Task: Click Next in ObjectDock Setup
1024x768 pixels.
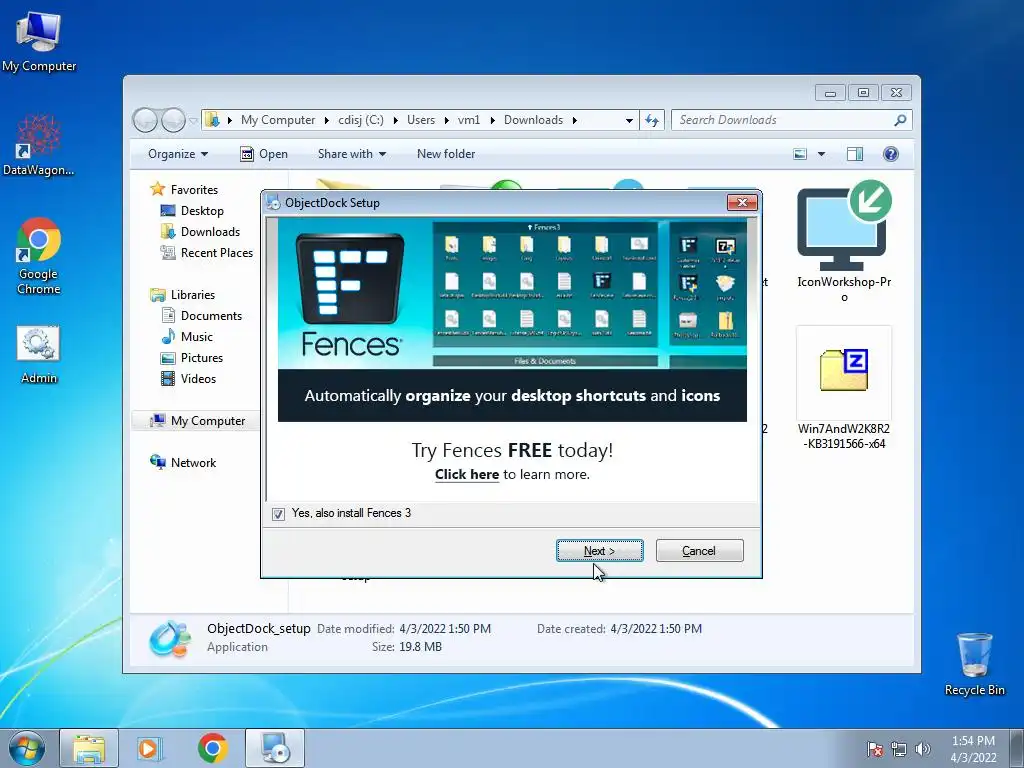Action: [600, 551]
